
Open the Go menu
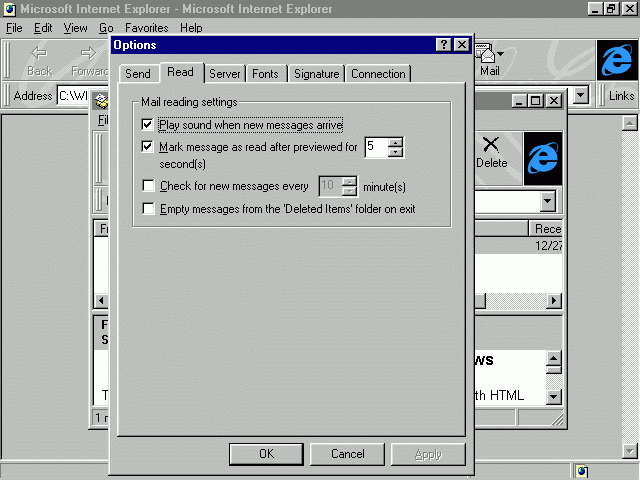click(x=106, y=28)
